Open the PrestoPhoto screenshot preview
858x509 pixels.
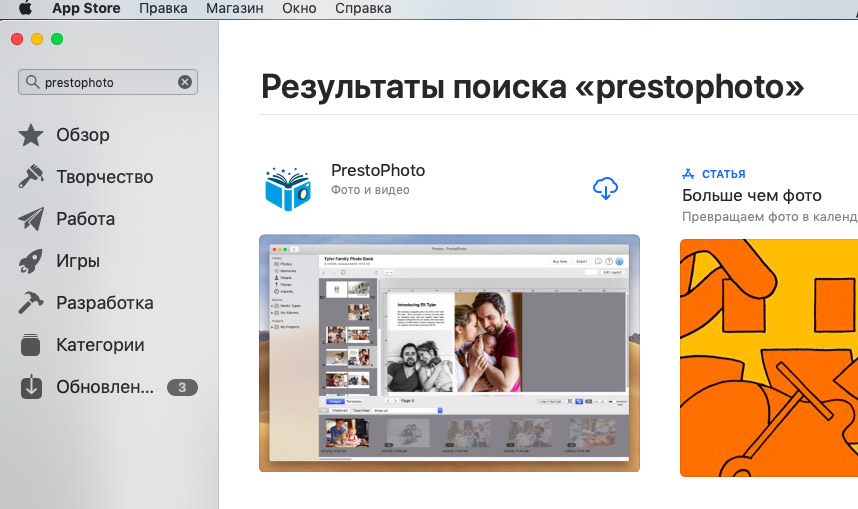pyautogui.click(x=449, y=353)
